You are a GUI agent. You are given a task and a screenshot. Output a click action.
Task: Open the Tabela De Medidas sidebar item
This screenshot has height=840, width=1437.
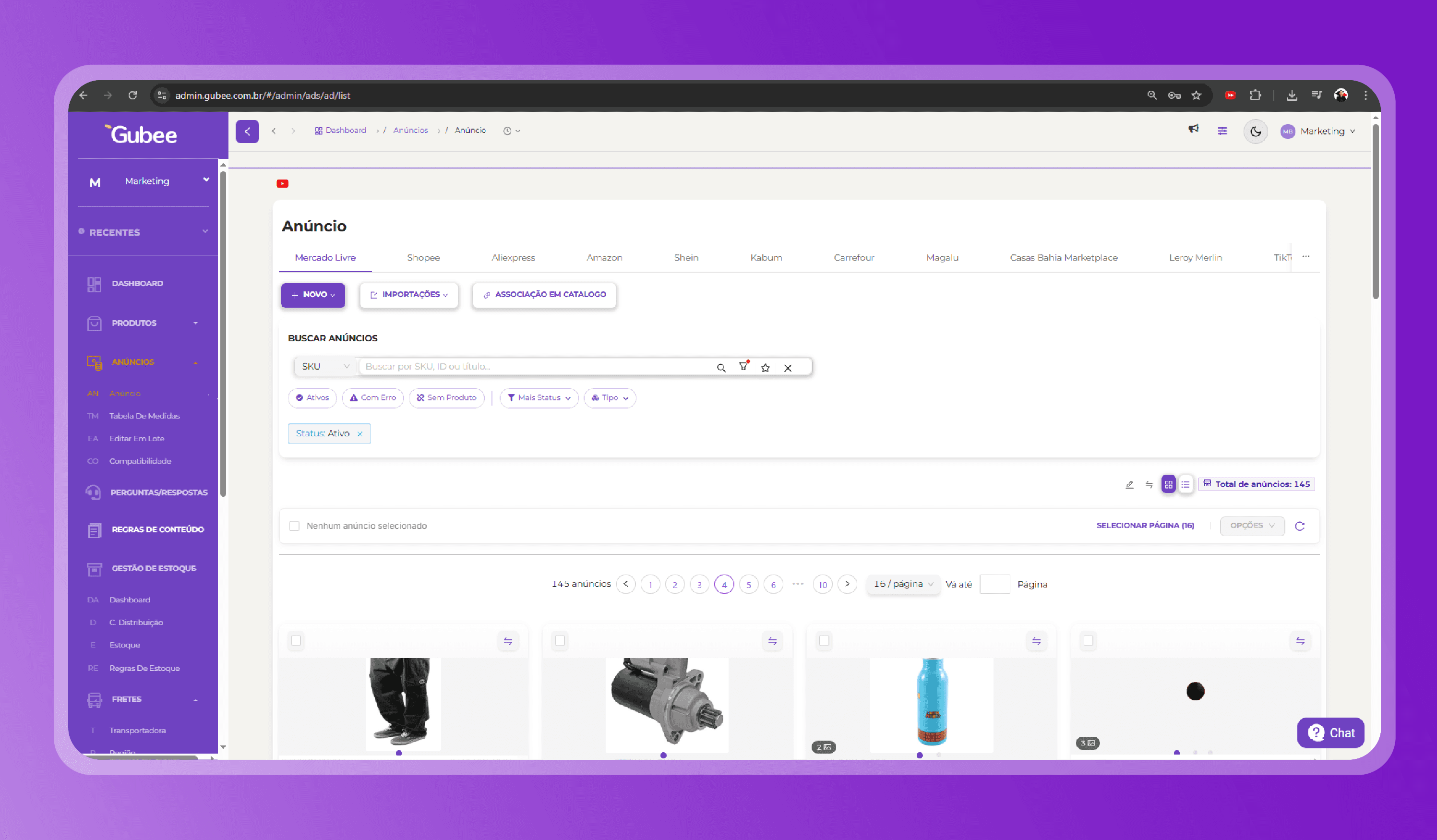(x=144, y=416)
